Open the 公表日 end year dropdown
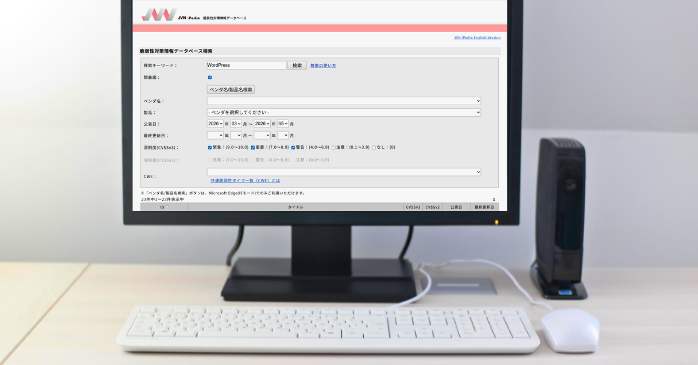The width and height of the screenshot is (698, 365). click(262, 124)
